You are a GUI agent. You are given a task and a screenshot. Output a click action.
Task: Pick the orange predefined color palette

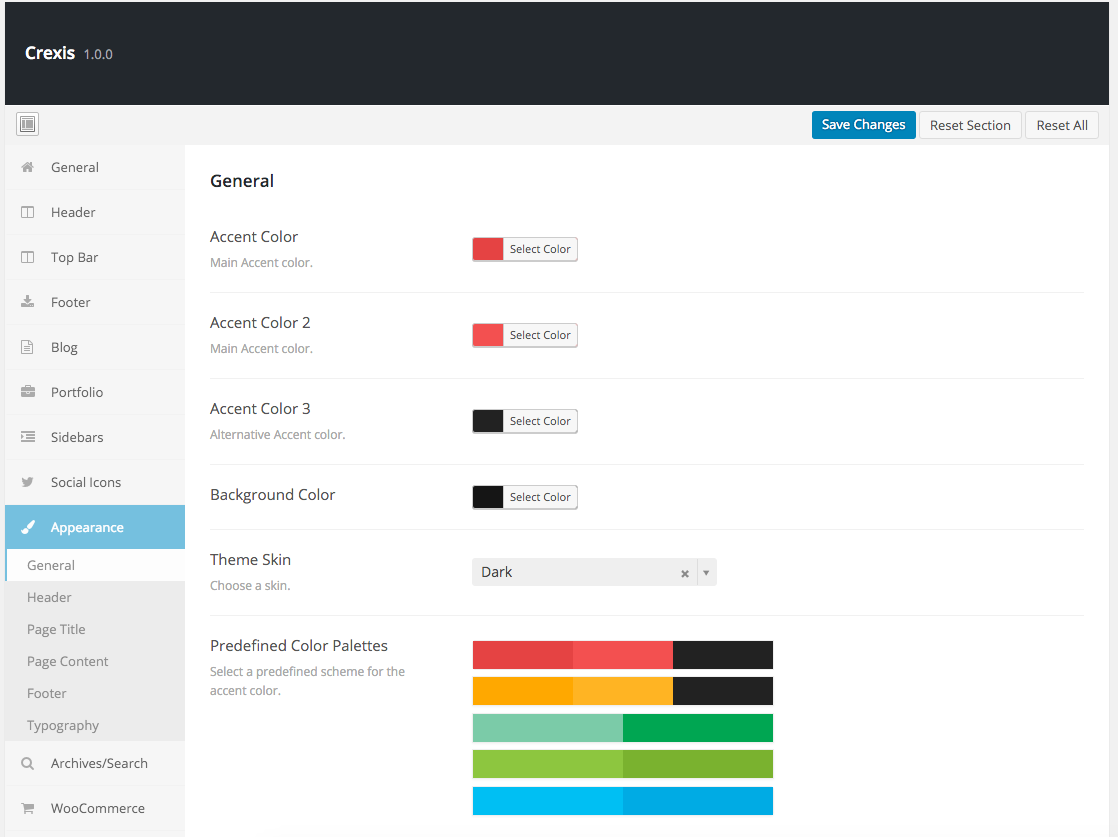point(622,691)
